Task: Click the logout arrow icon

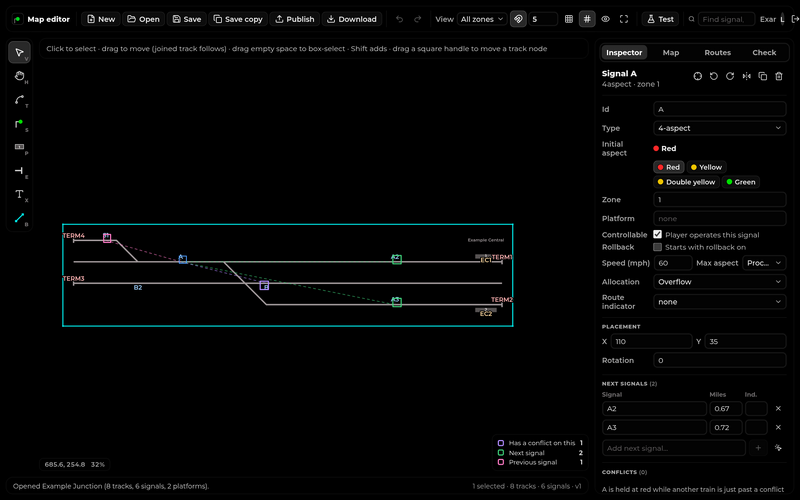Action: tap(794, 19)
